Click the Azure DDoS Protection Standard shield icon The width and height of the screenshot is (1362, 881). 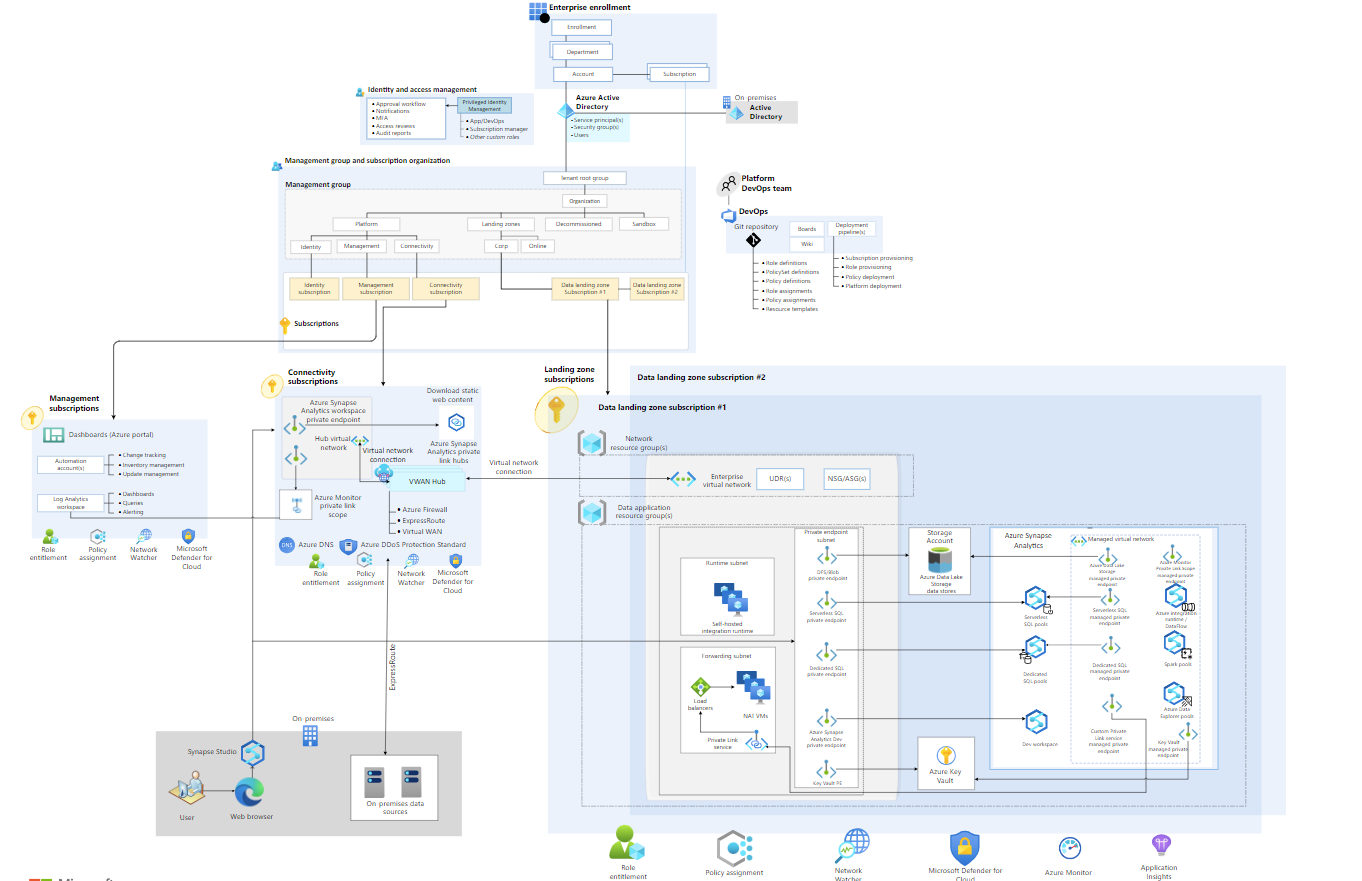346,545
